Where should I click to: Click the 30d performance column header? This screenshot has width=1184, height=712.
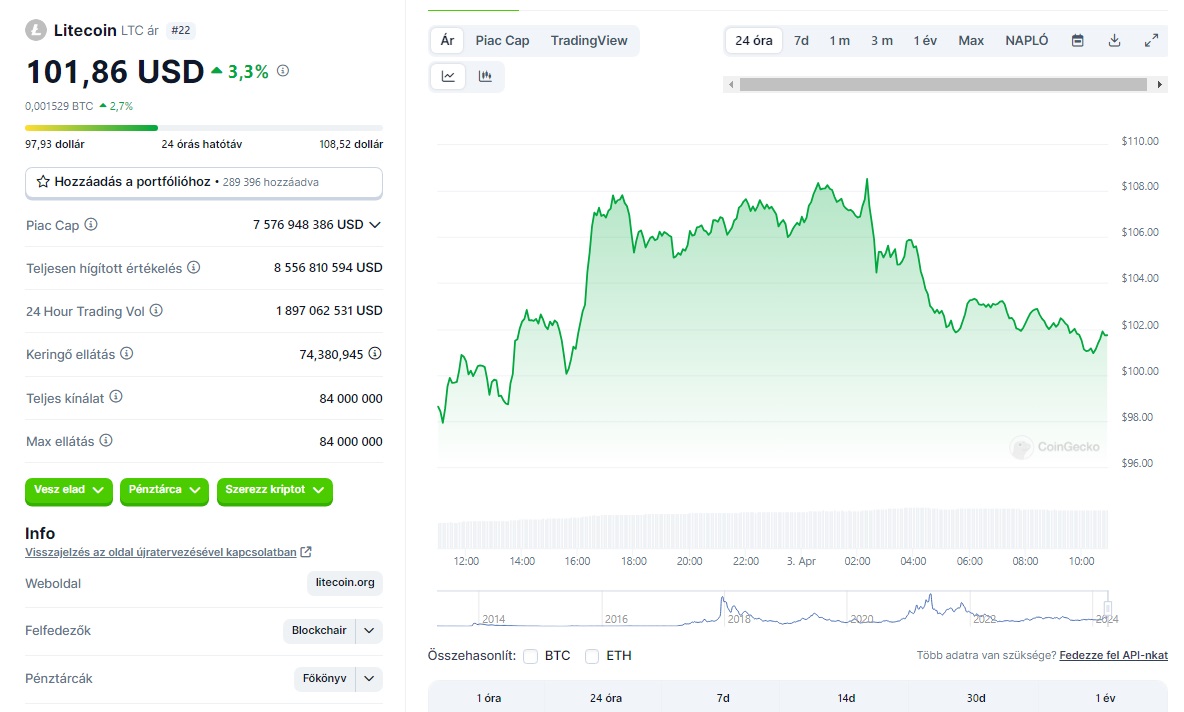point(976,698)
